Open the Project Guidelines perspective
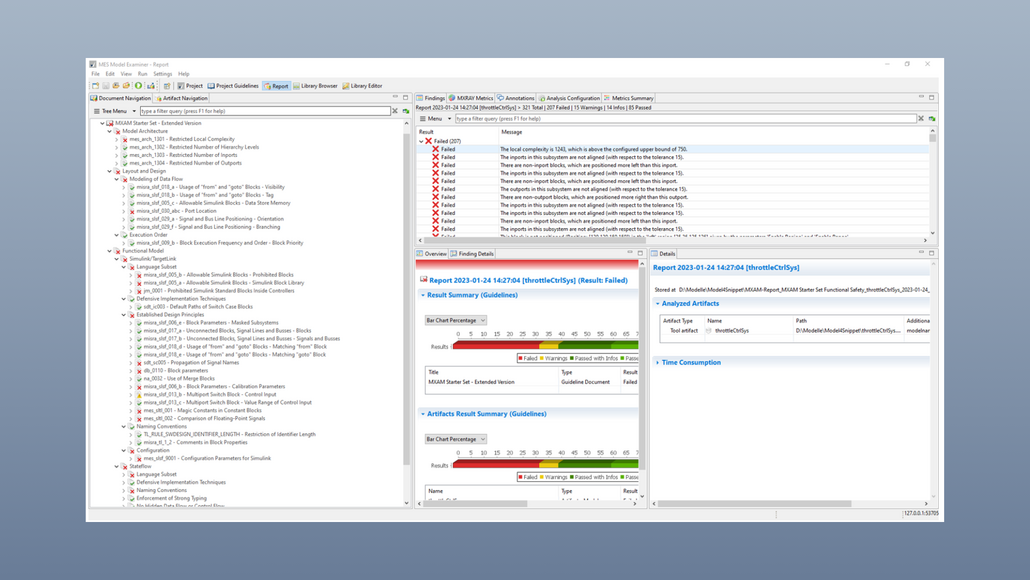This screenshot has width=1030, height=580. coord(233,86)
